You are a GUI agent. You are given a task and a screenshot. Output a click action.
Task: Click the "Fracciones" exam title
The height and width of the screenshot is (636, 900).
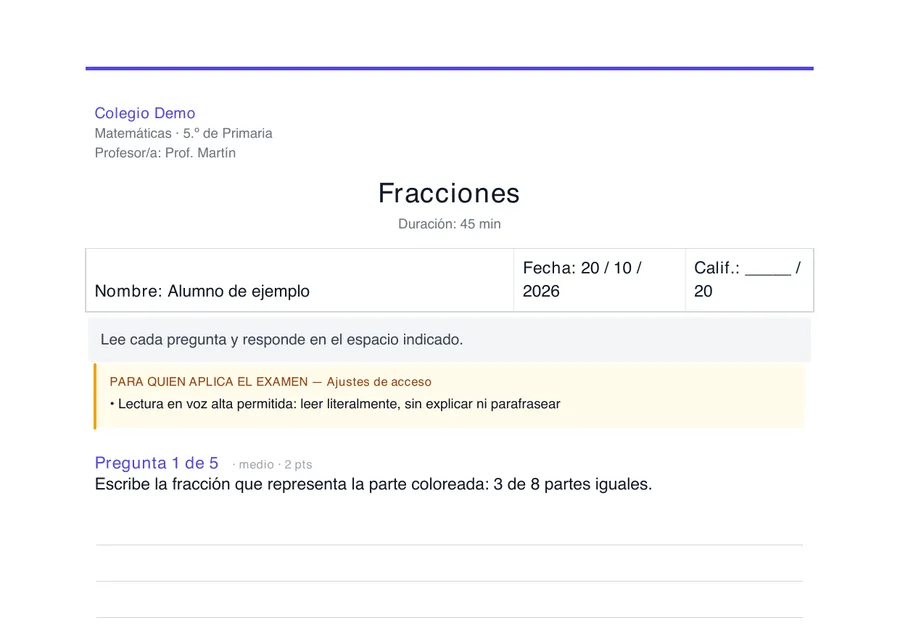click(449, 193)
